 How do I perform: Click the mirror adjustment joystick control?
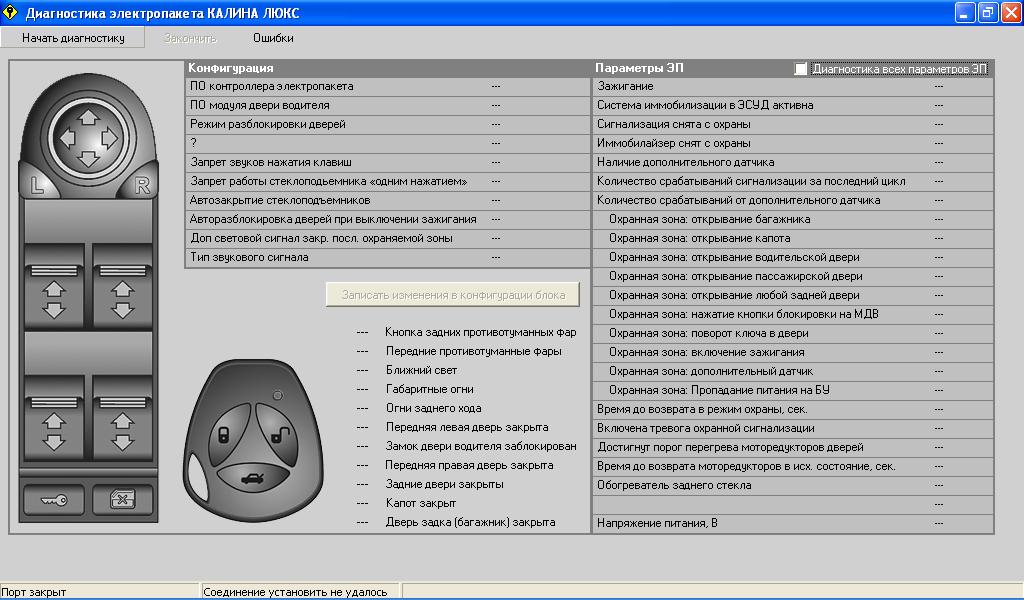click(x=88, y=136)
